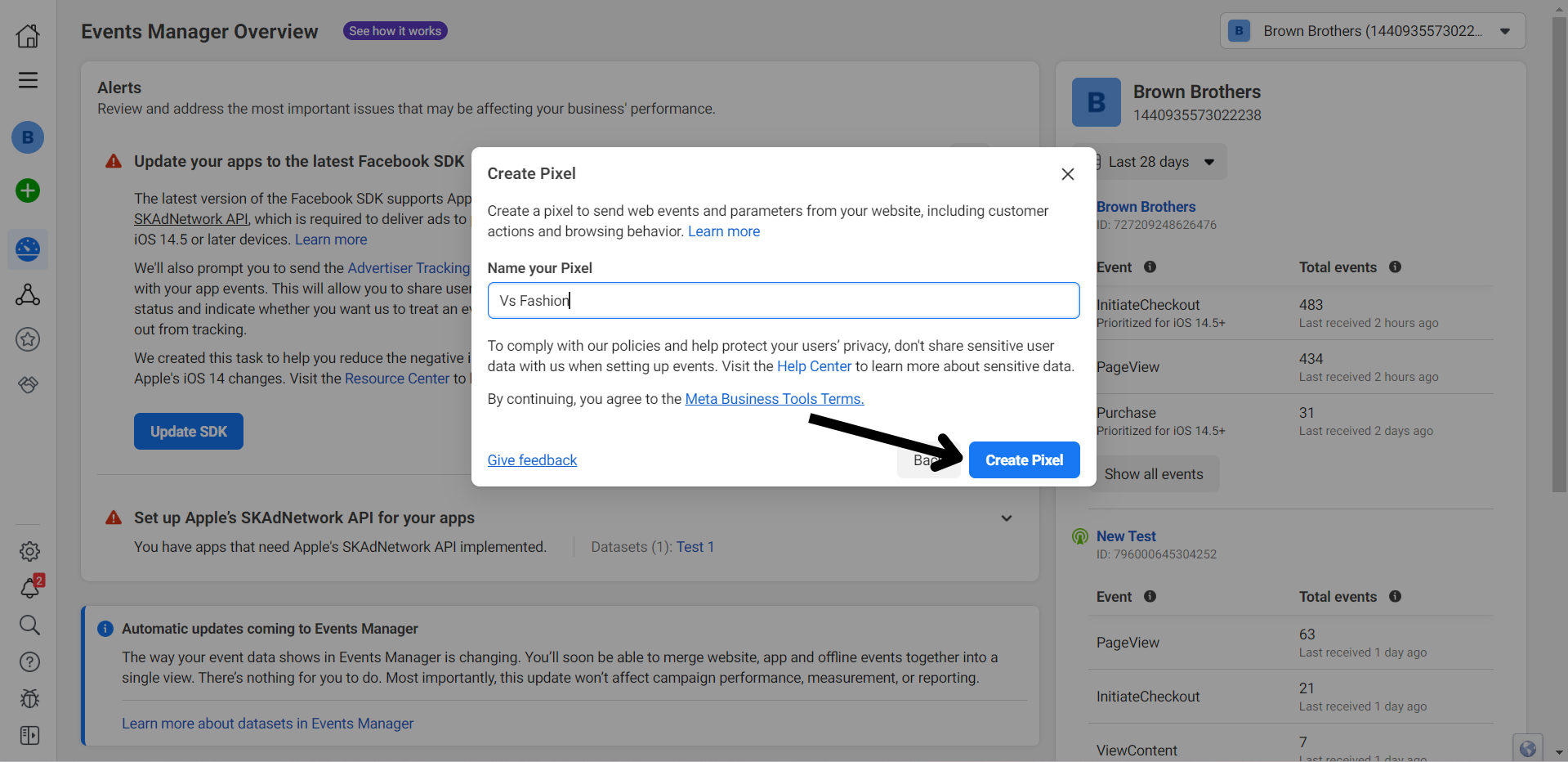Open the Partner Integrations handshake icon
Image resolution: width=1568 pixels, height=762 pixels.
point(28,384)
